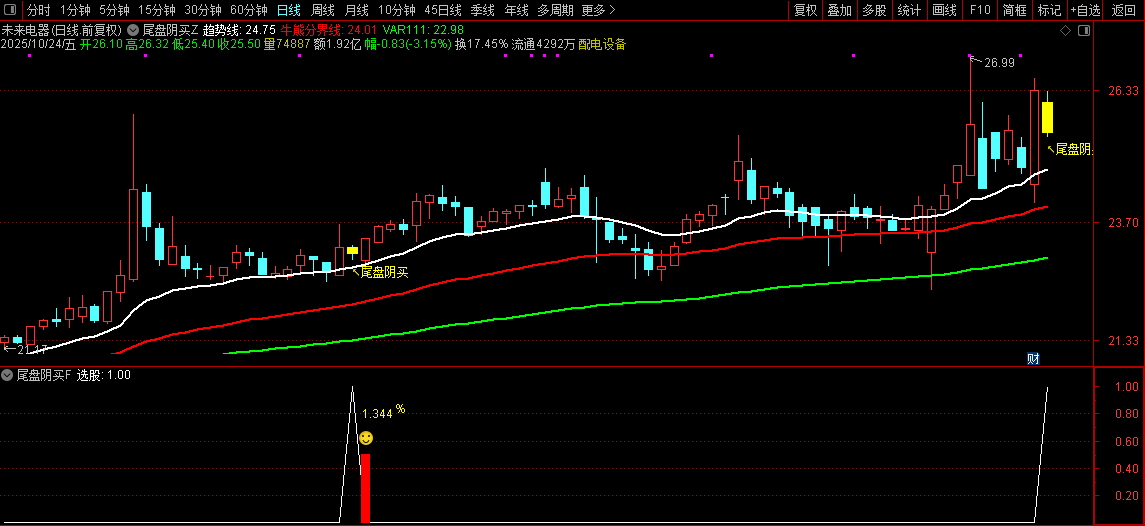This screenshot has height=526, width=1145.
Task: Toggle 简框 simplified frame view
Action: pyautogui.click(x=1015, y=10)
